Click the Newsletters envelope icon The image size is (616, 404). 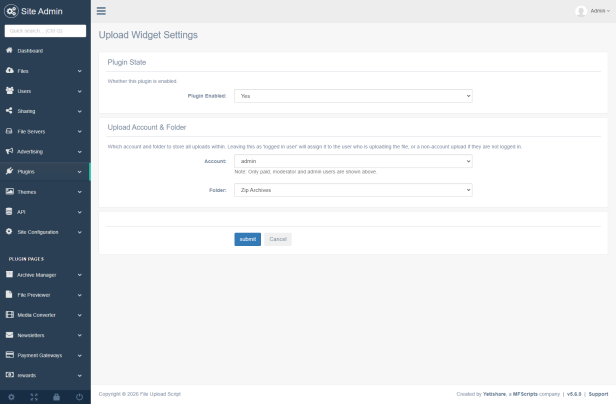click(x=9, y=335)
